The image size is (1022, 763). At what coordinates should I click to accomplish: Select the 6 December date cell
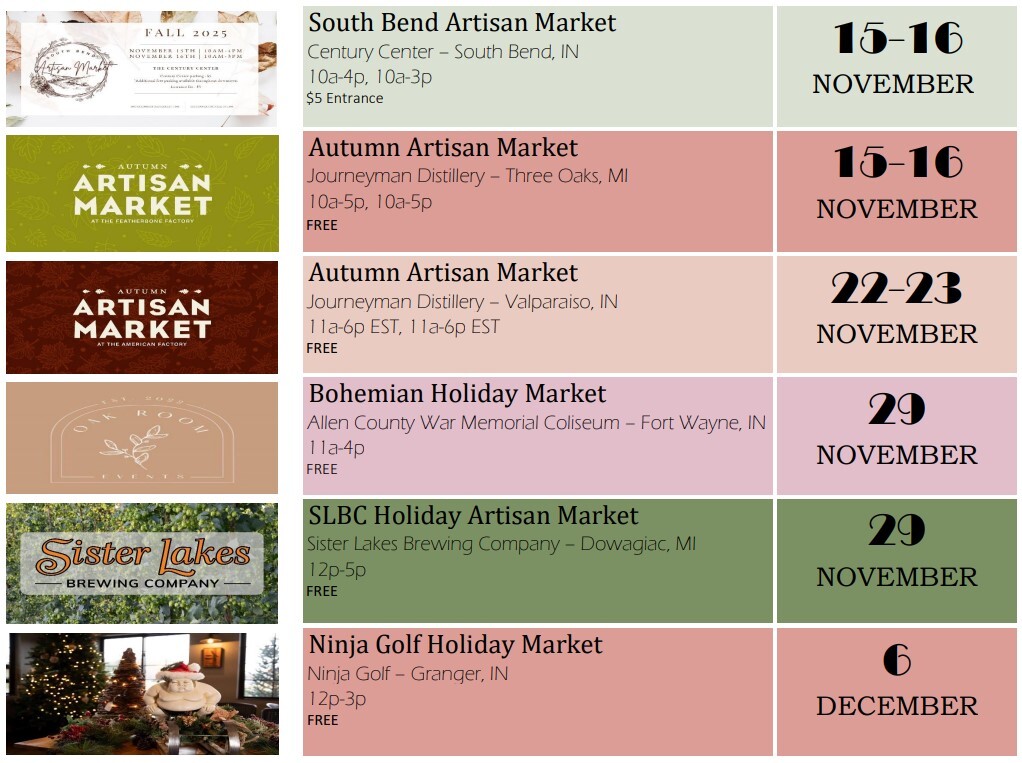(x=896, y=680)
